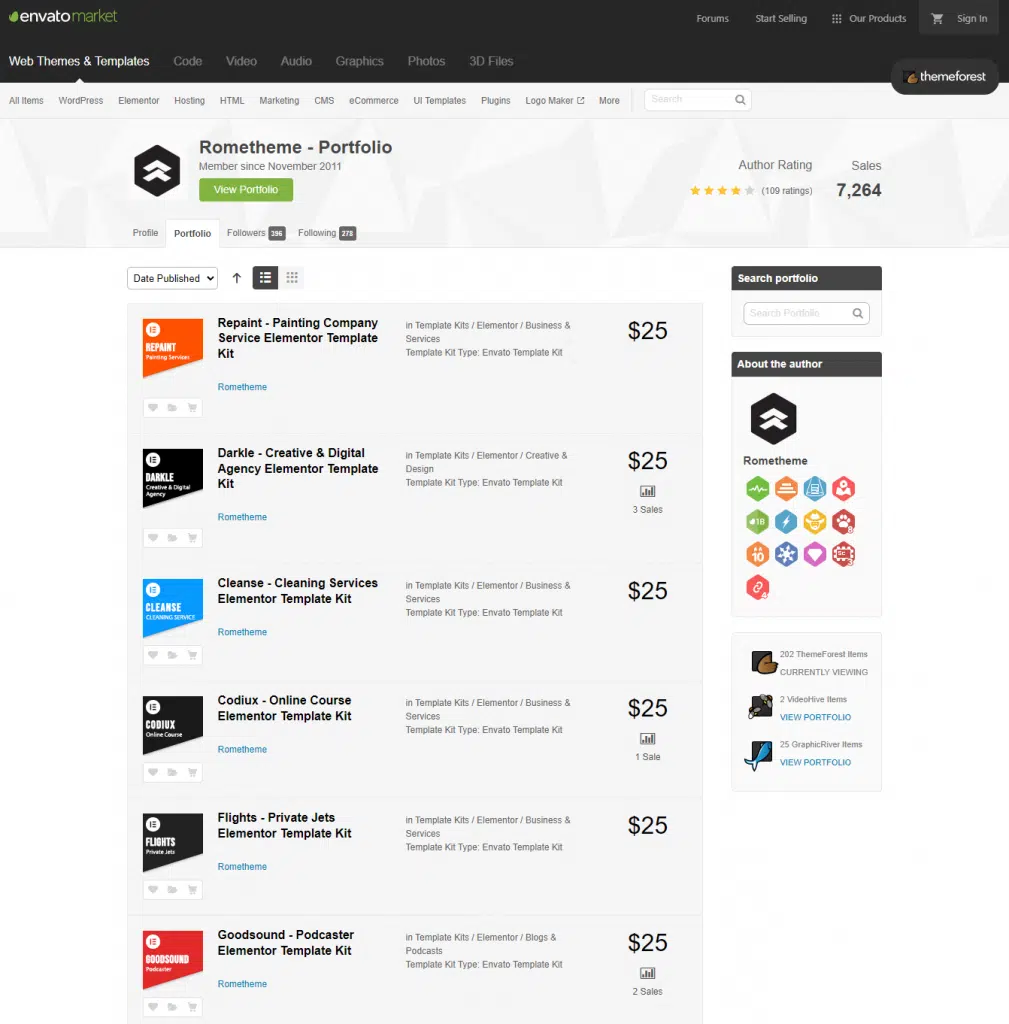Click the Goodsound sales chart icon

(x=647, y=973)
